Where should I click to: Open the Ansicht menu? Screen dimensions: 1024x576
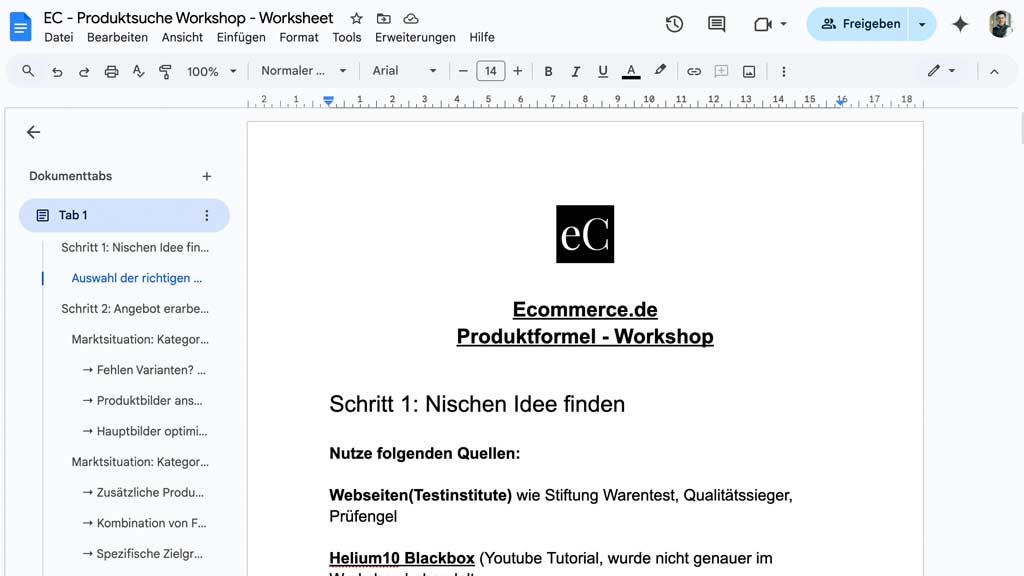182,37
